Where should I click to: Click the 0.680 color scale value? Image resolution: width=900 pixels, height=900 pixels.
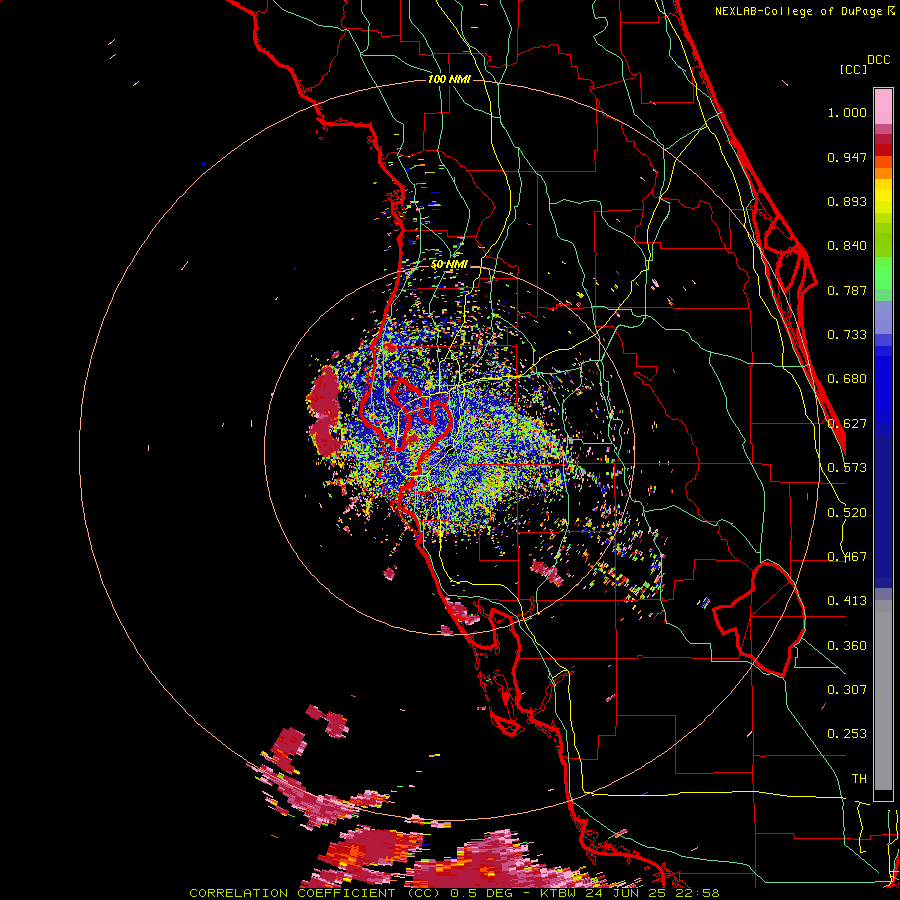coord(847,379)
